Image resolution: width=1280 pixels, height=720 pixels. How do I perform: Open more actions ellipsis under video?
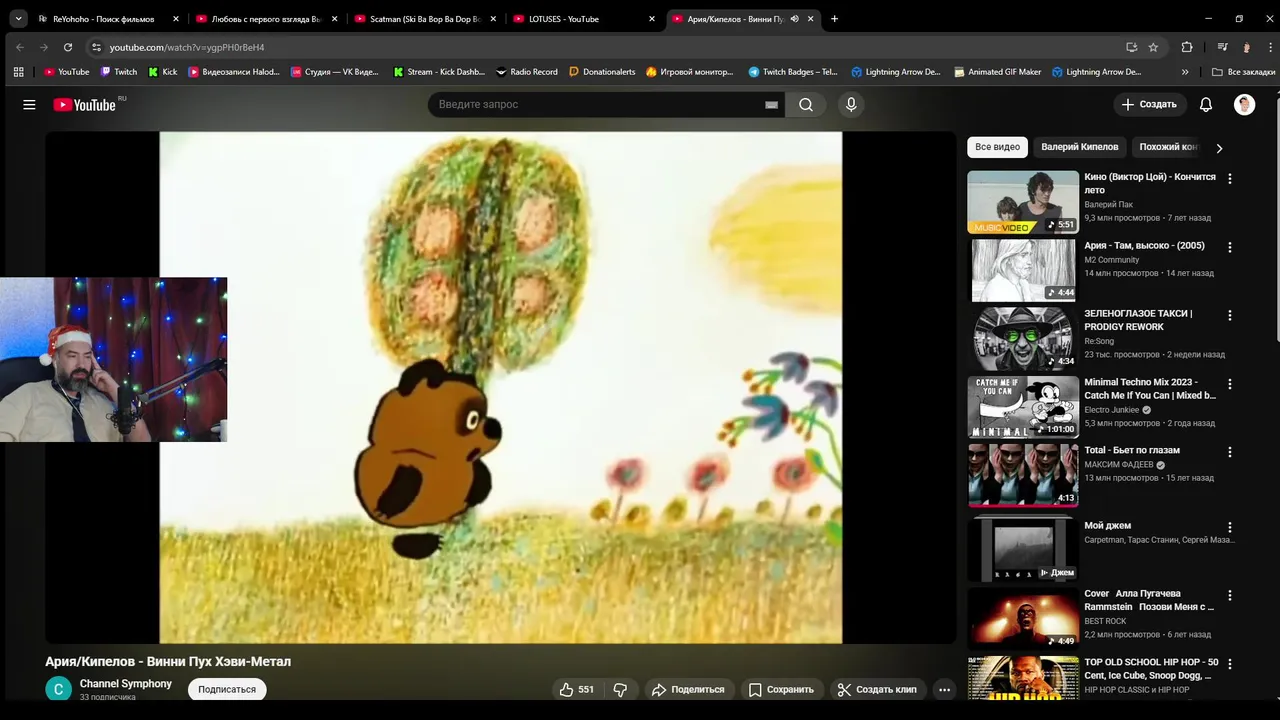[x=943, y=689]
